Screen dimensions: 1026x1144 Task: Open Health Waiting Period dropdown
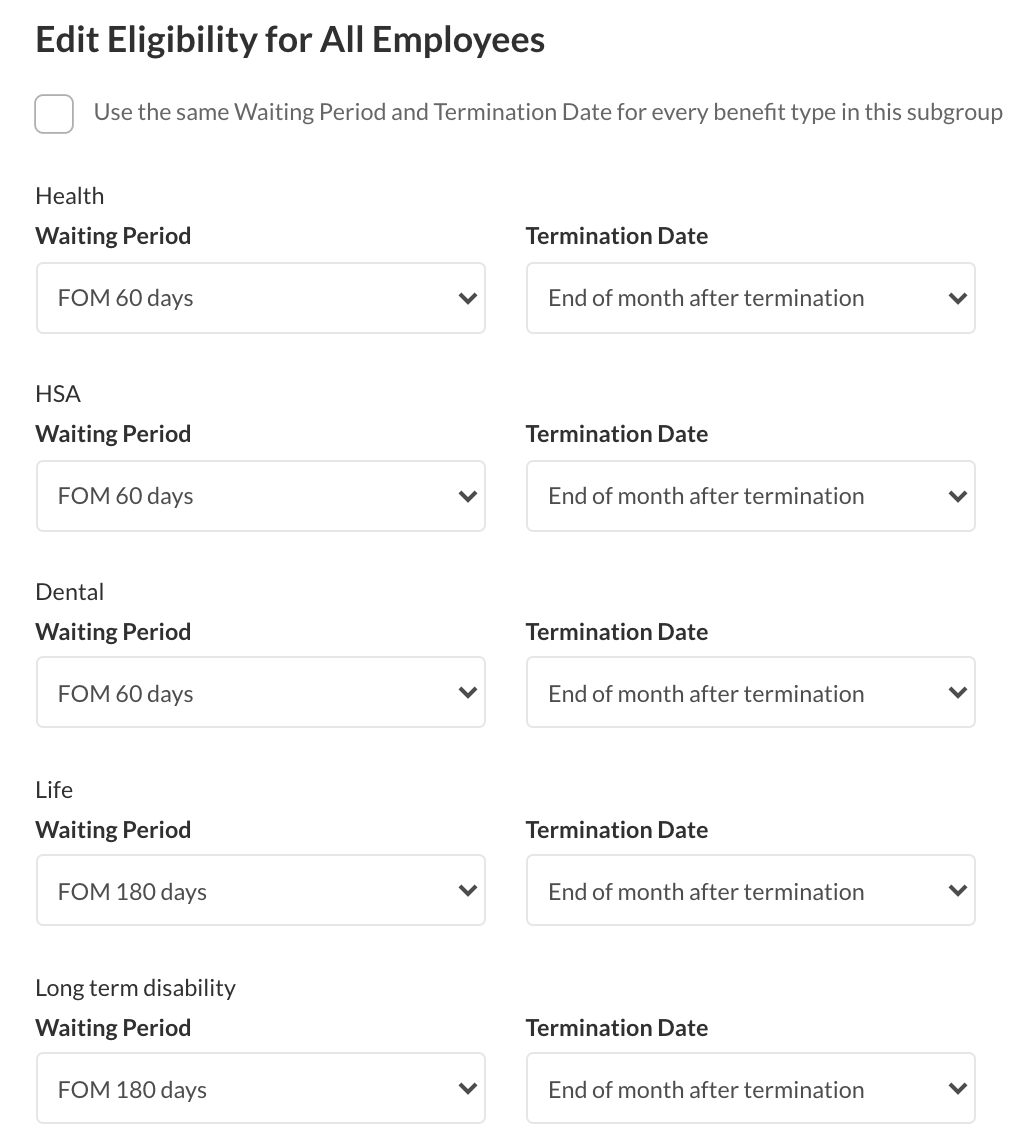coord(261,298)
